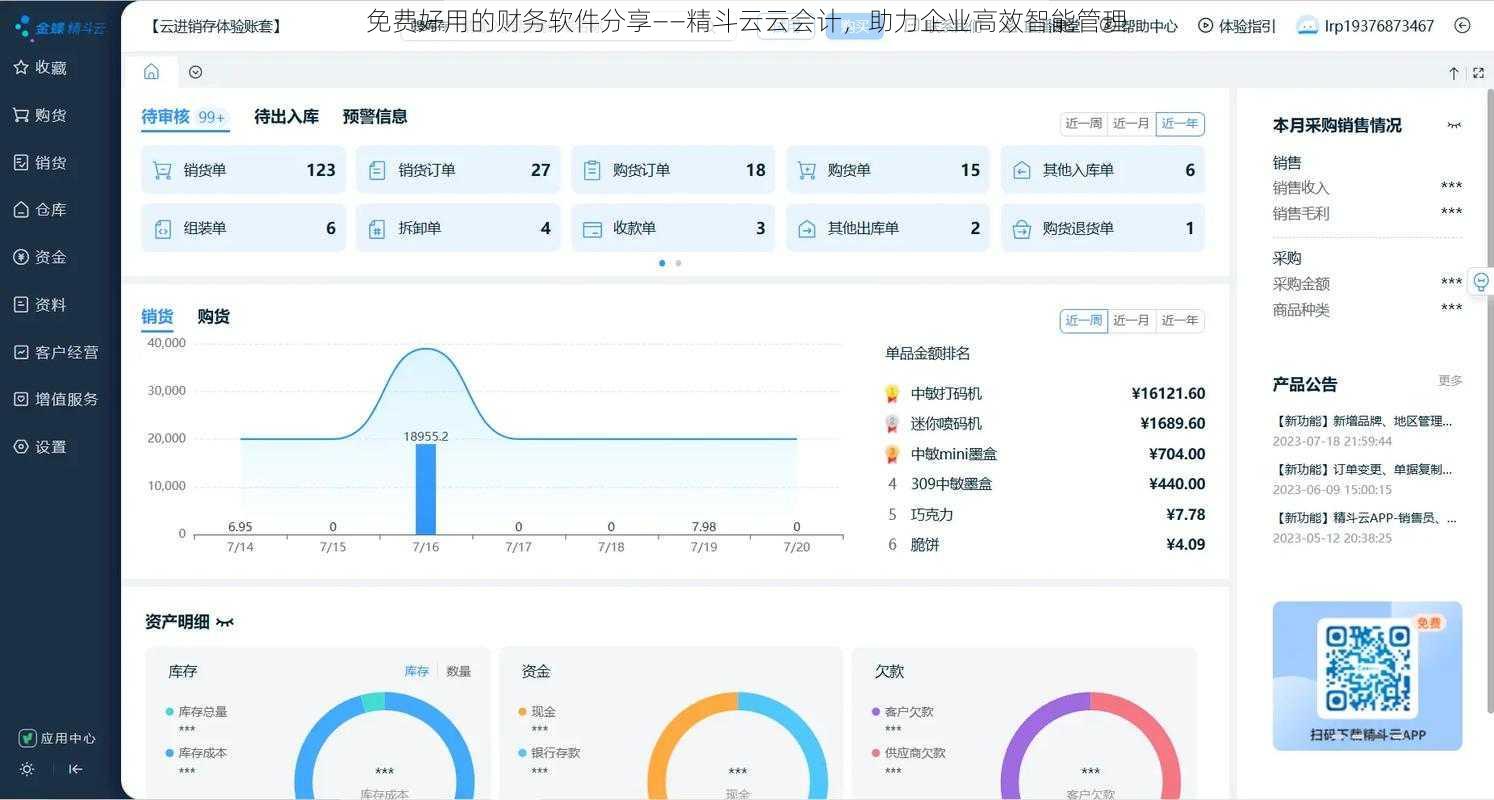Select 近一月 in the sales chart filter
Screen dimensions: 1494x800
[x=1131, y=321]
